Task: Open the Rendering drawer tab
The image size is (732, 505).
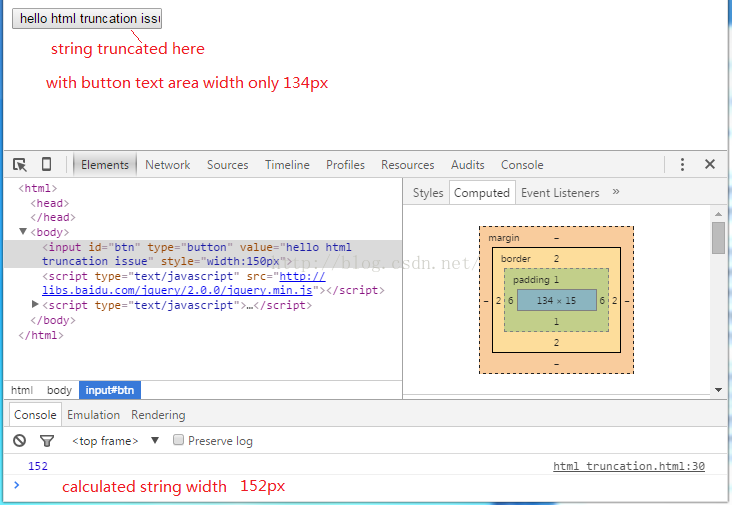Action: (x=158, y=415)
